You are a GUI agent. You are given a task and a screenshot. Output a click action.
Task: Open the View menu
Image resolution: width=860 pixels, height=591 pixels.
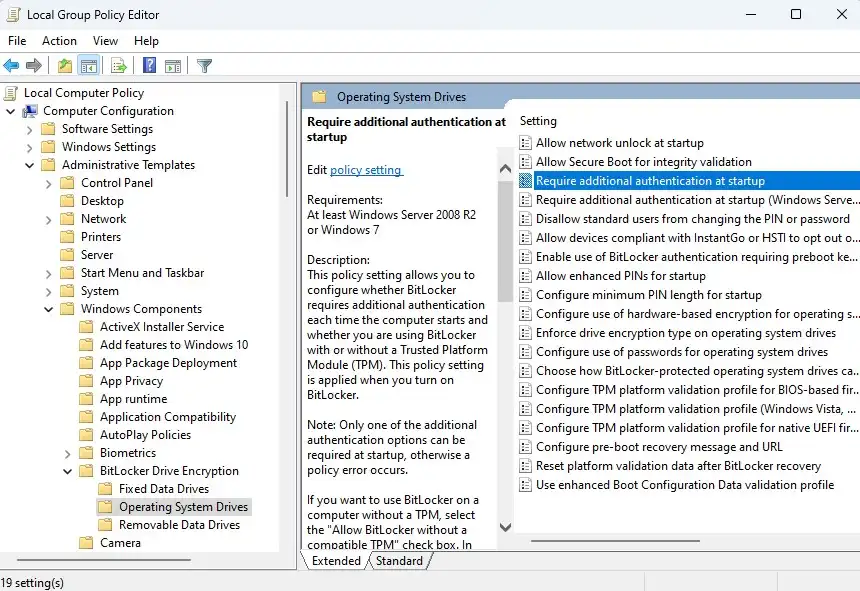pos(105,41)
